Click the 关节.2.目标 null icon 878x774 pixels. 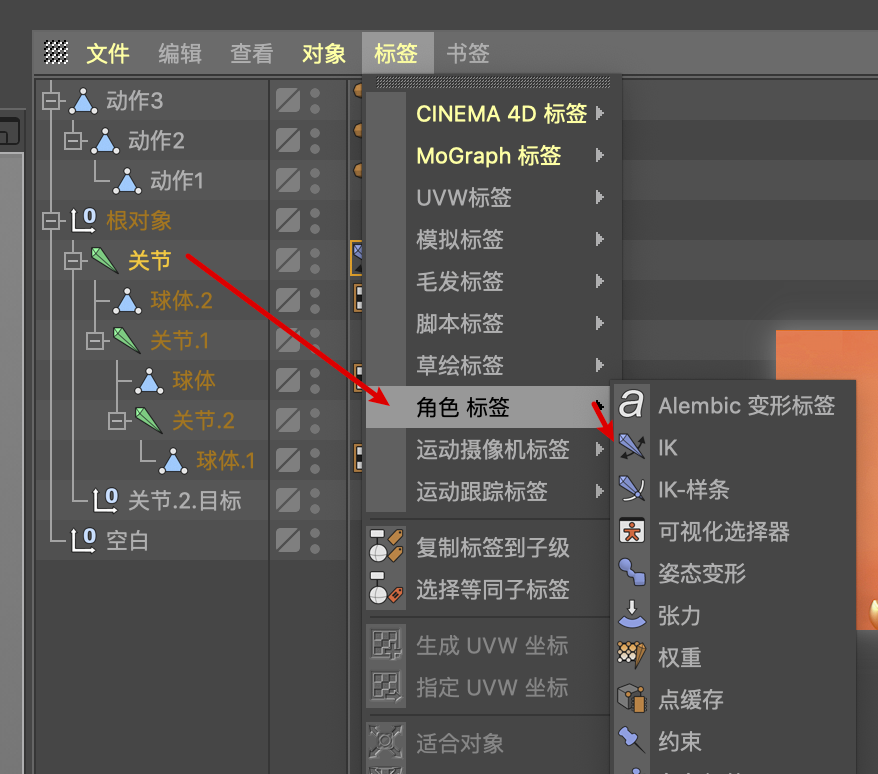pyautogui.click(x=105, y=501)
